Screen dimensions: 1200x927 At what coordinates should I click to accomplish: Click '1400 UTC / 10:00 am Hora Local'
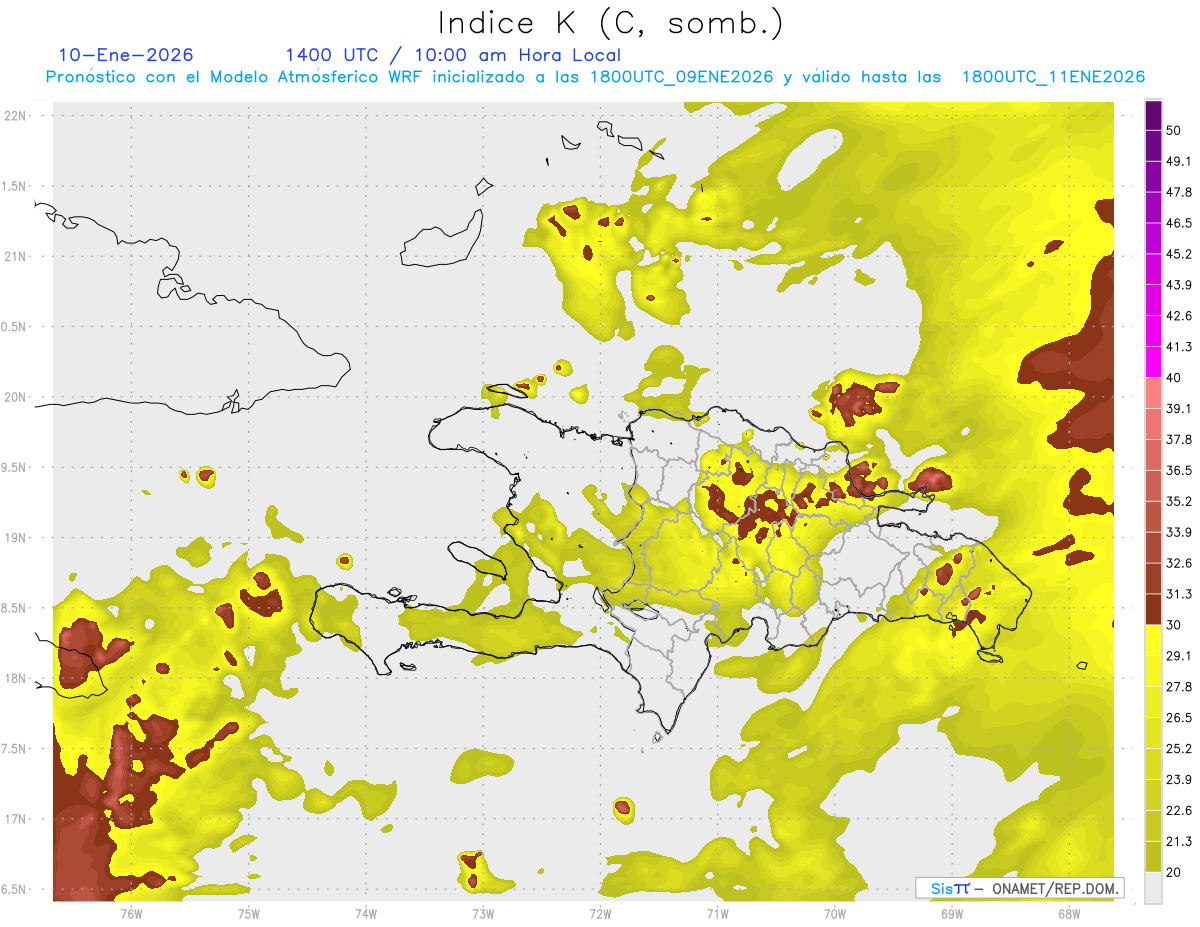point(452,55)
